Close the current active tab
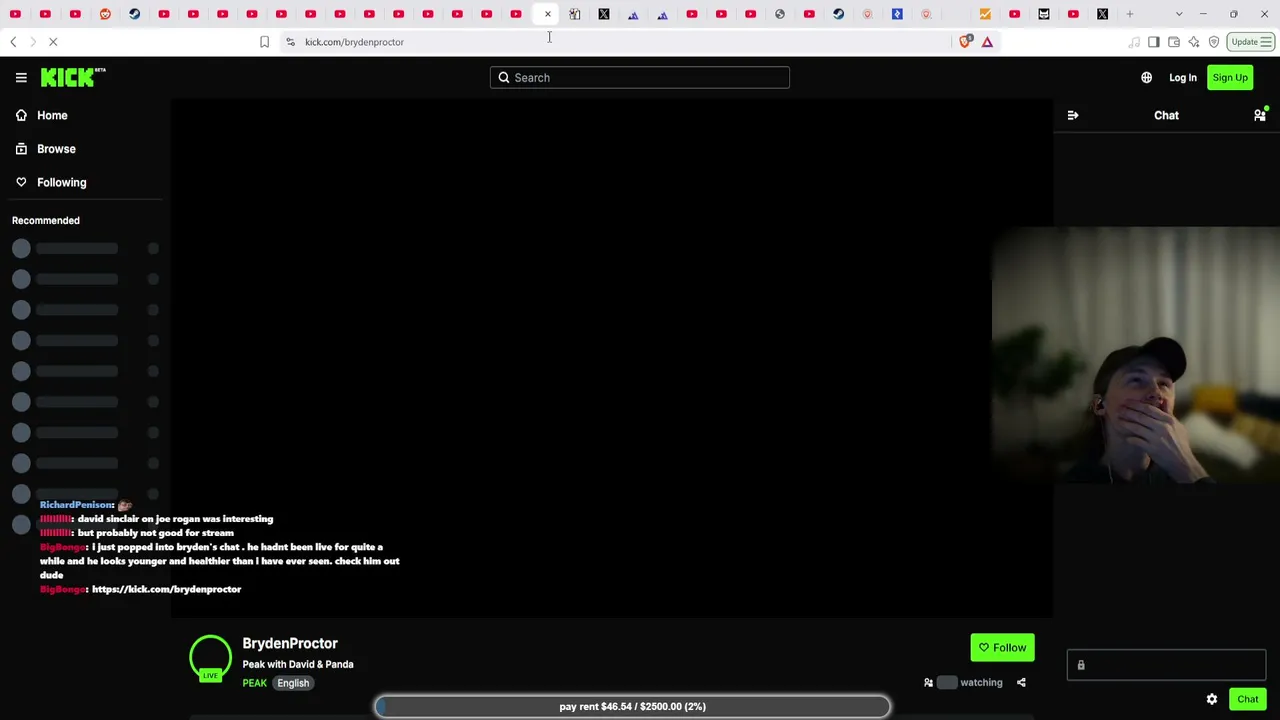 click(548, 14)
